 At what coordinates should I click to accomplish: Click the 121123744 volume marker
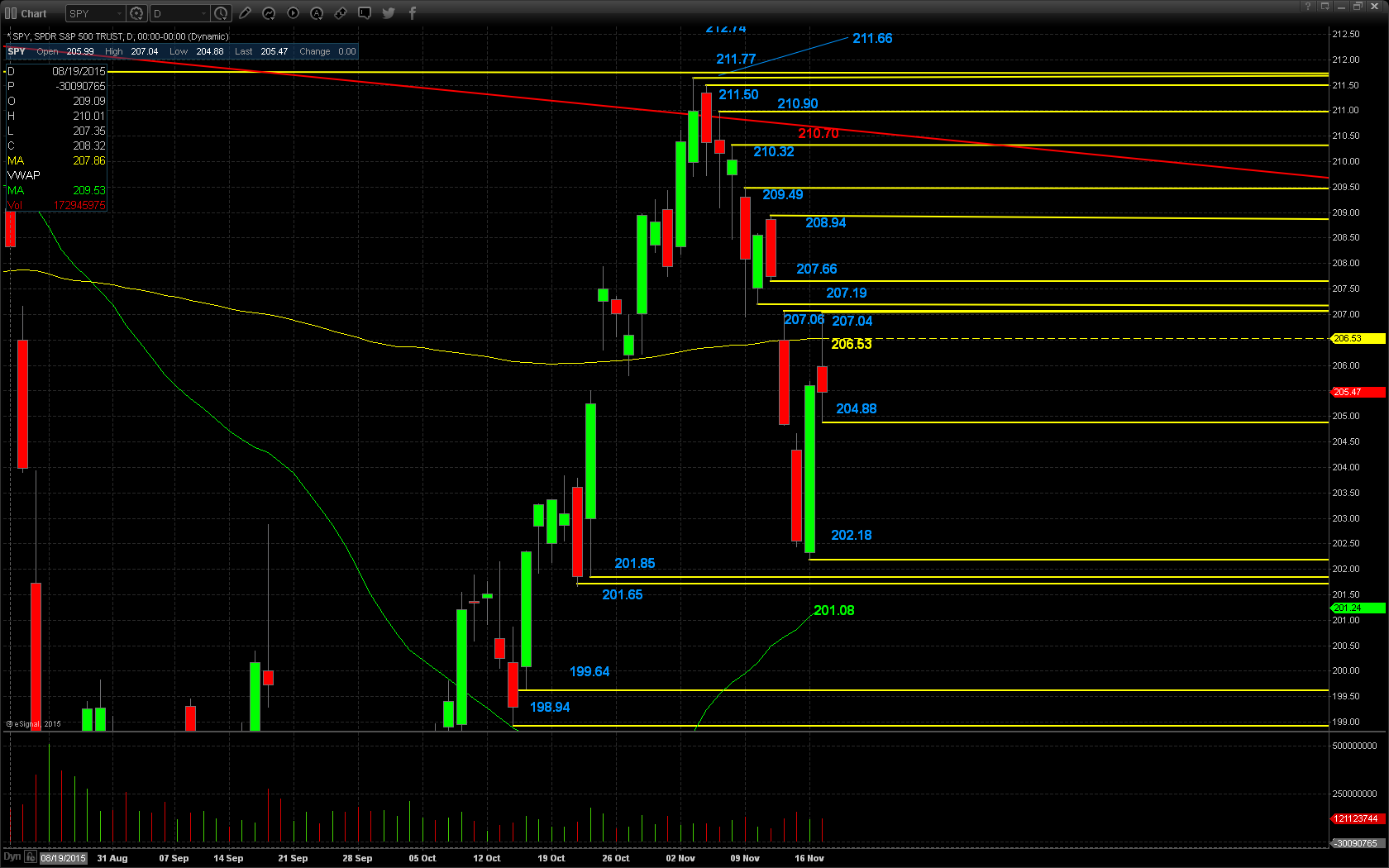pos(1358,818)
